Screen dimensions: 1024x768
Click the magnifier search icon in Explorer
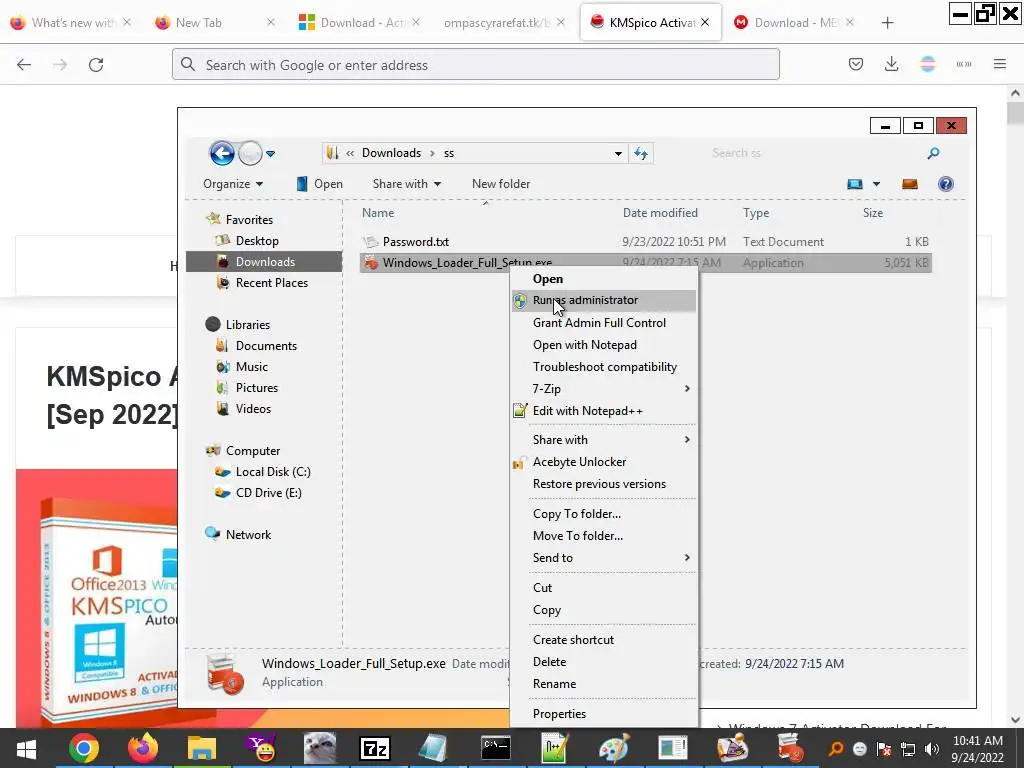click(933, 153)
